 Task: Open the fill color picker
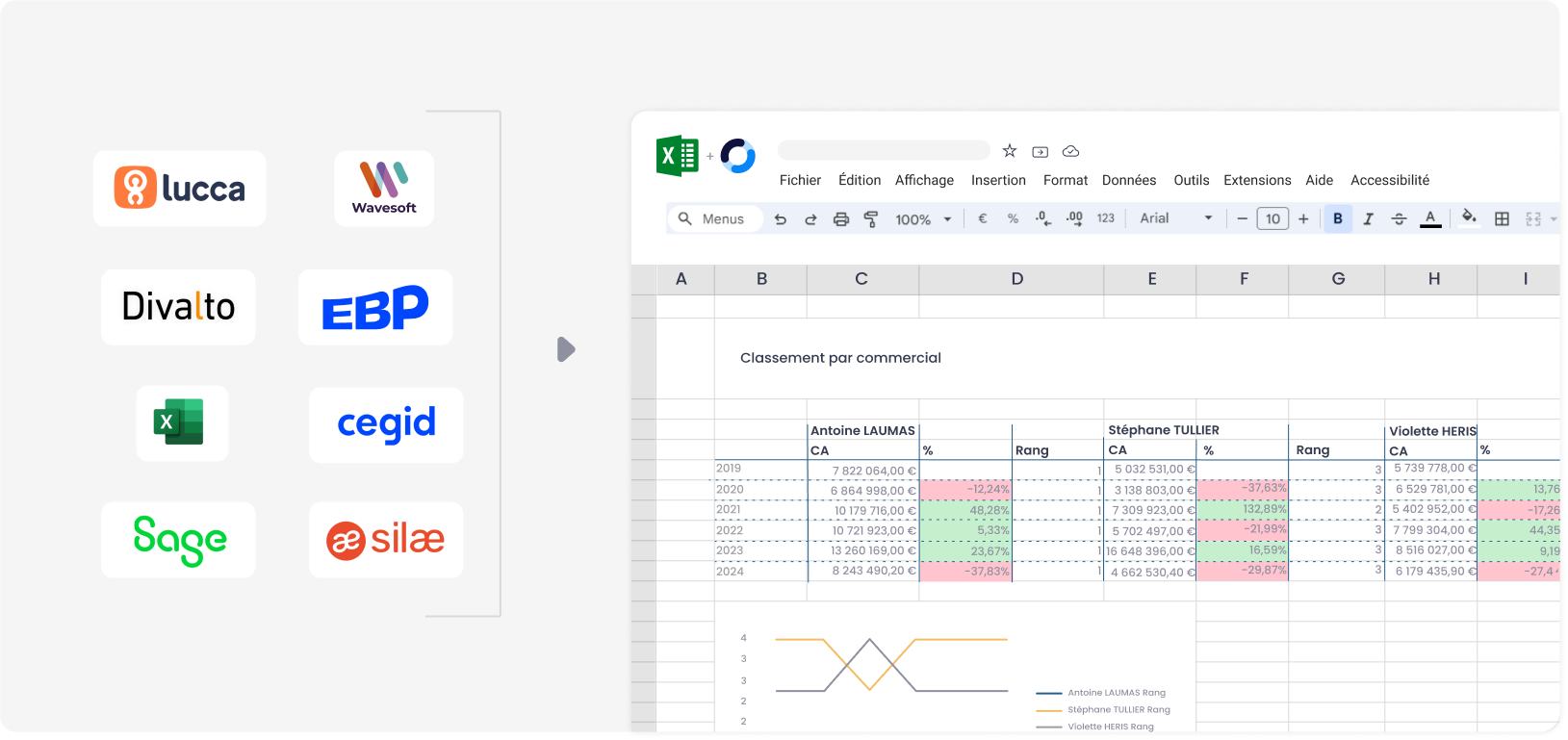coord(1469,217)
